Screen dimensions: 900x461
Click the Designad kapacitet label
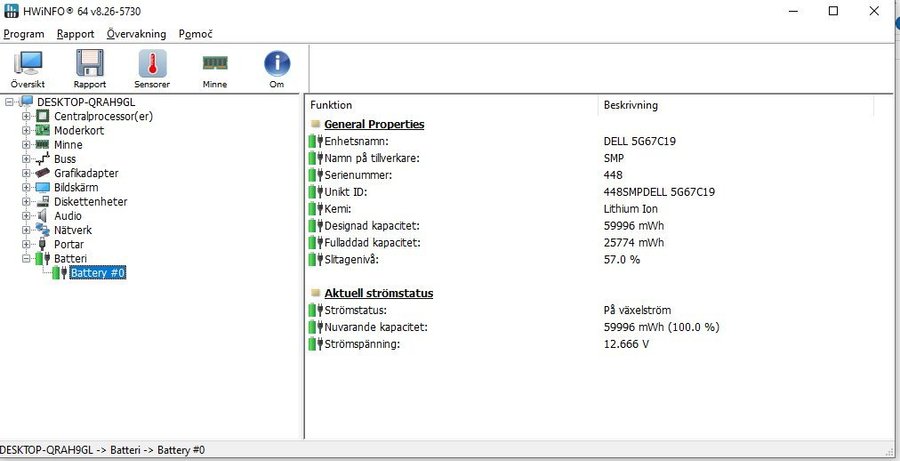coord(372,226)
